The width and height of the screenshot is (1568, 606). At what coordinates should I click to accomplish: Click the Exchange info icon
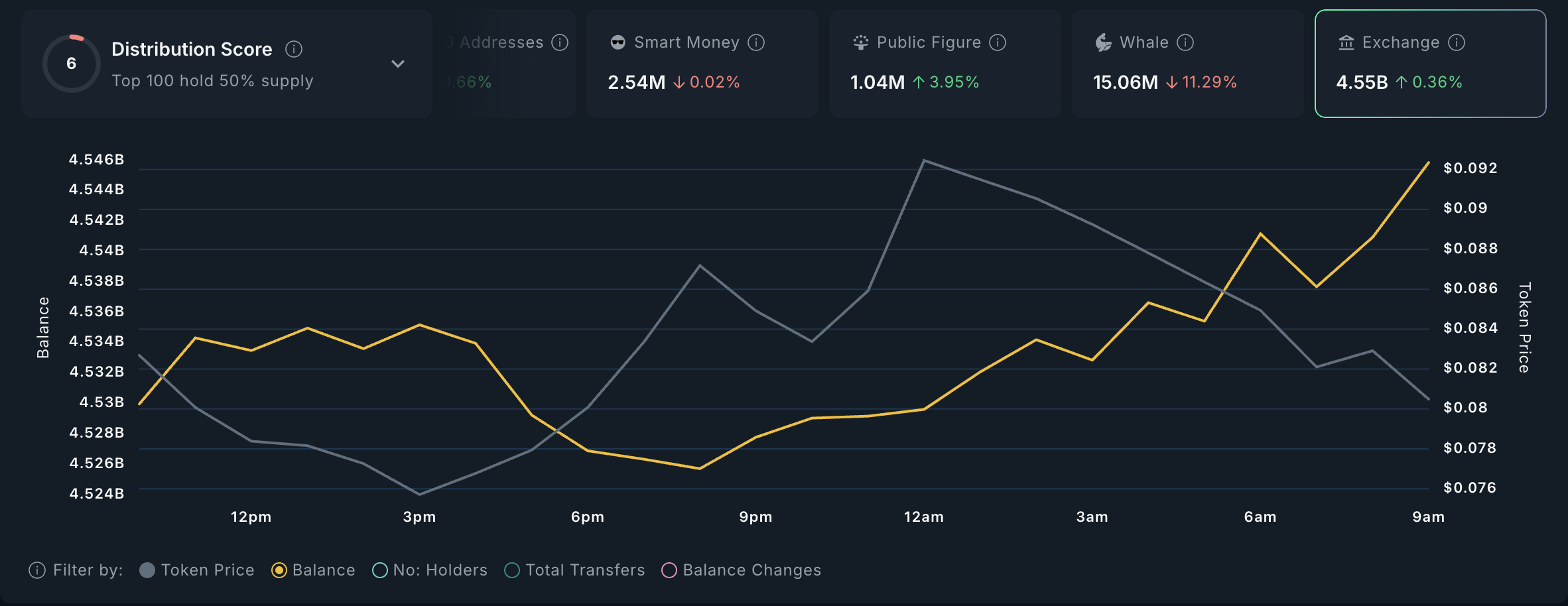click(x=1457, y=42)
